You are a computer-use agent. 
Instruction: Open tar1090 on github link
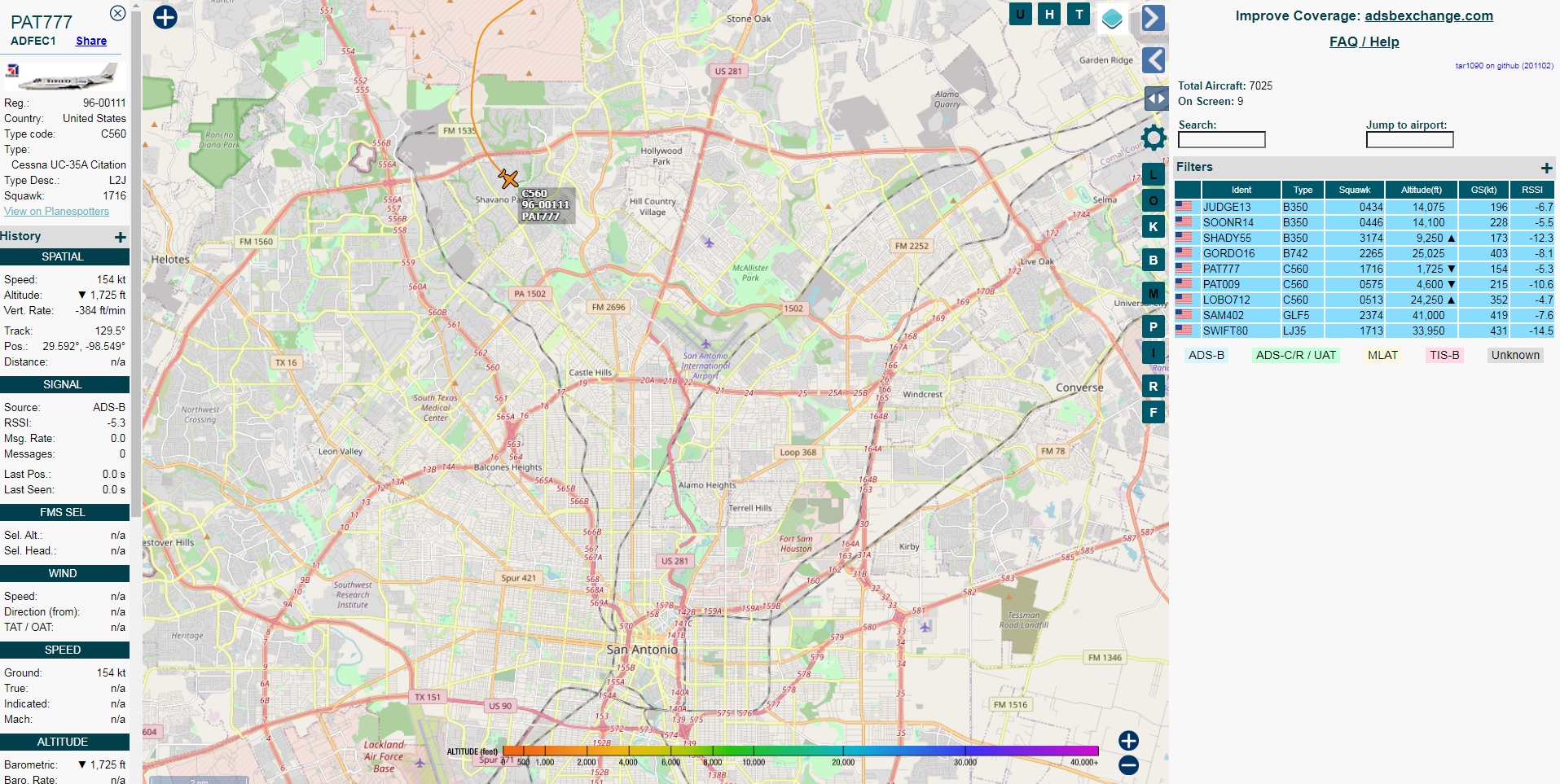1504,66
